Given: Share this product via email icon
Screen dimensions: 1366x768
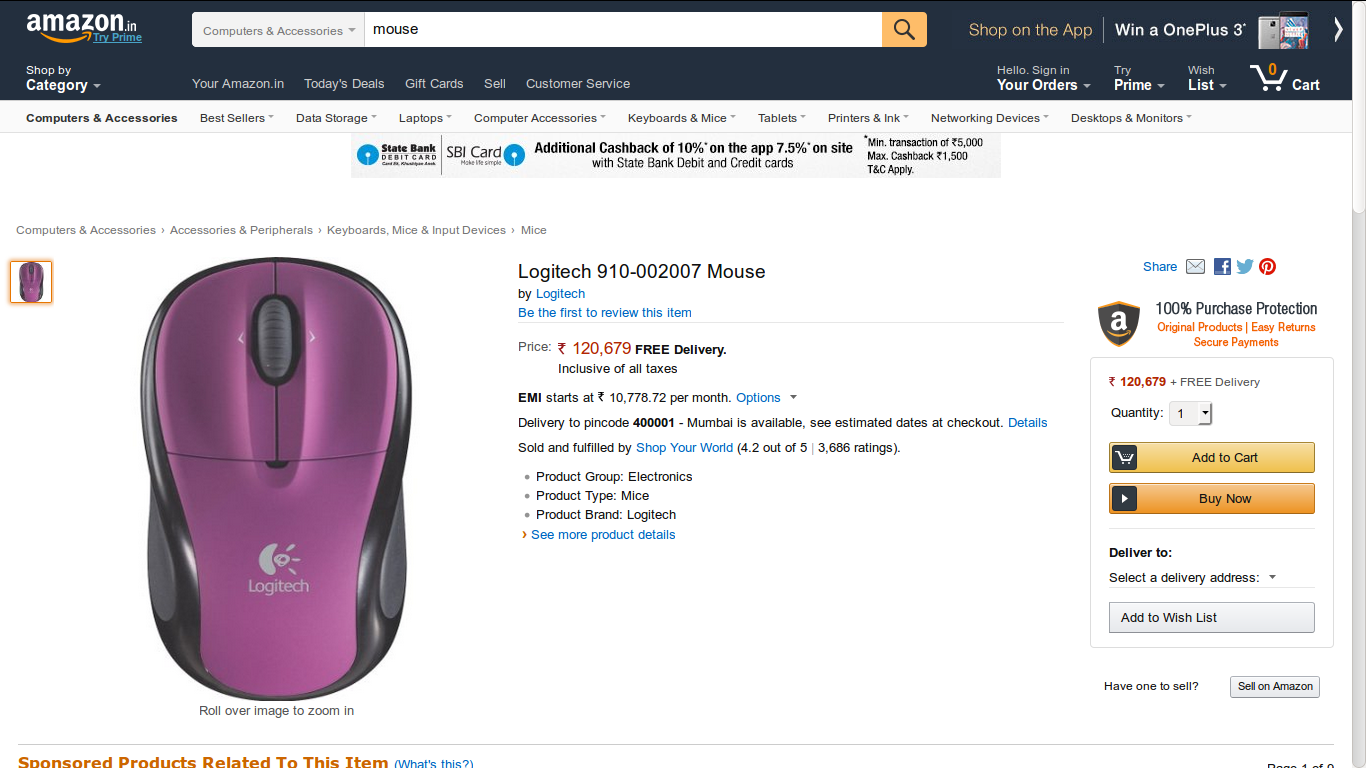Looking at the screenshot, I should (1195, 266).
